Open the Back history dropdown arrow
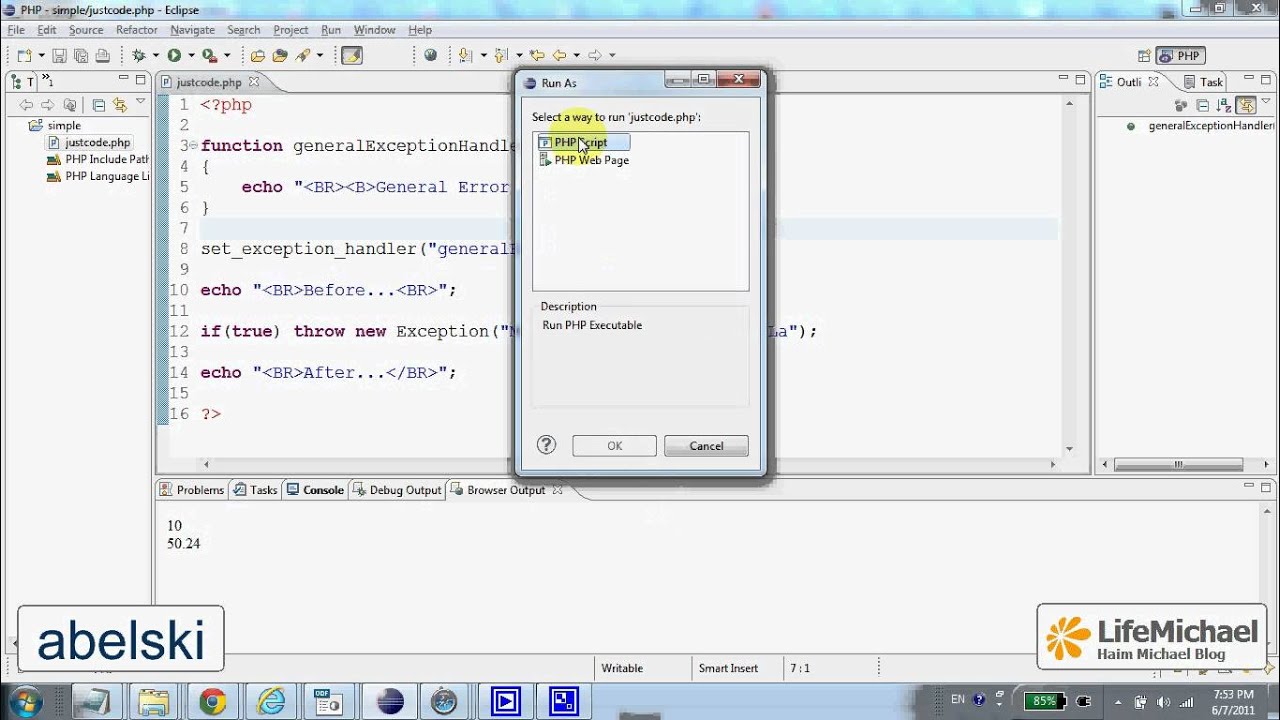 576,56
